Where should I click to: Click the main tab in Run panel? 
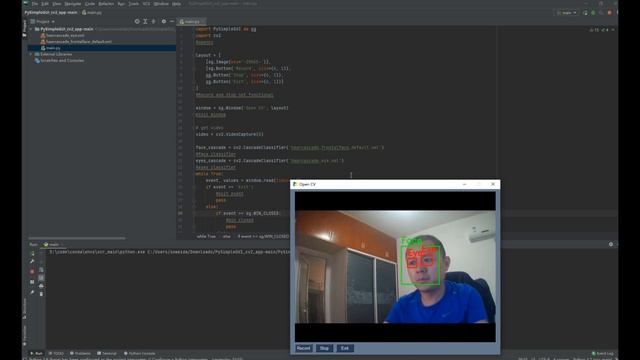(52, 244)
